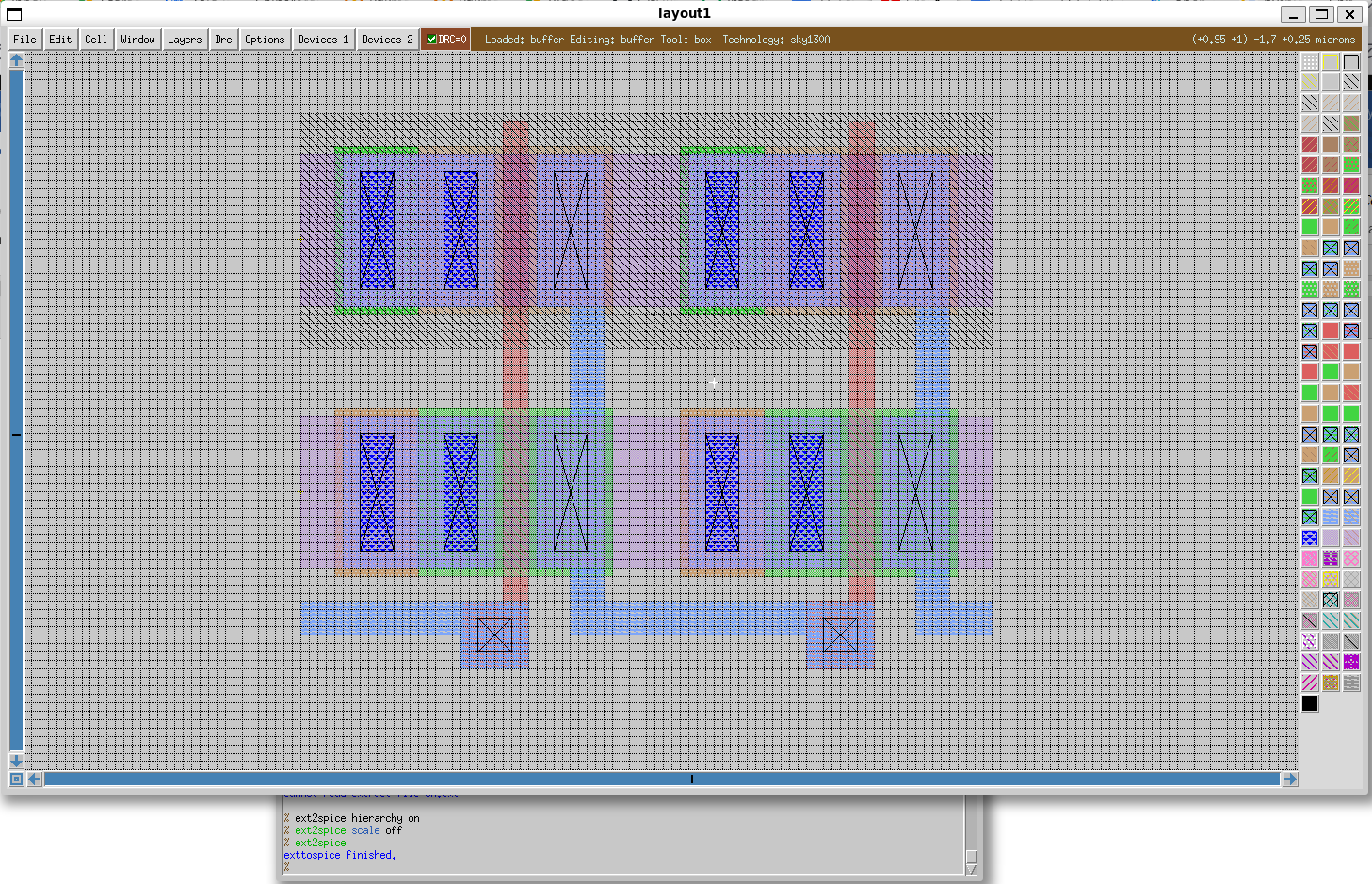Select the solid purple swatch with white dots
This screenshot has width=1372, height=884.
click(1351, 662)
